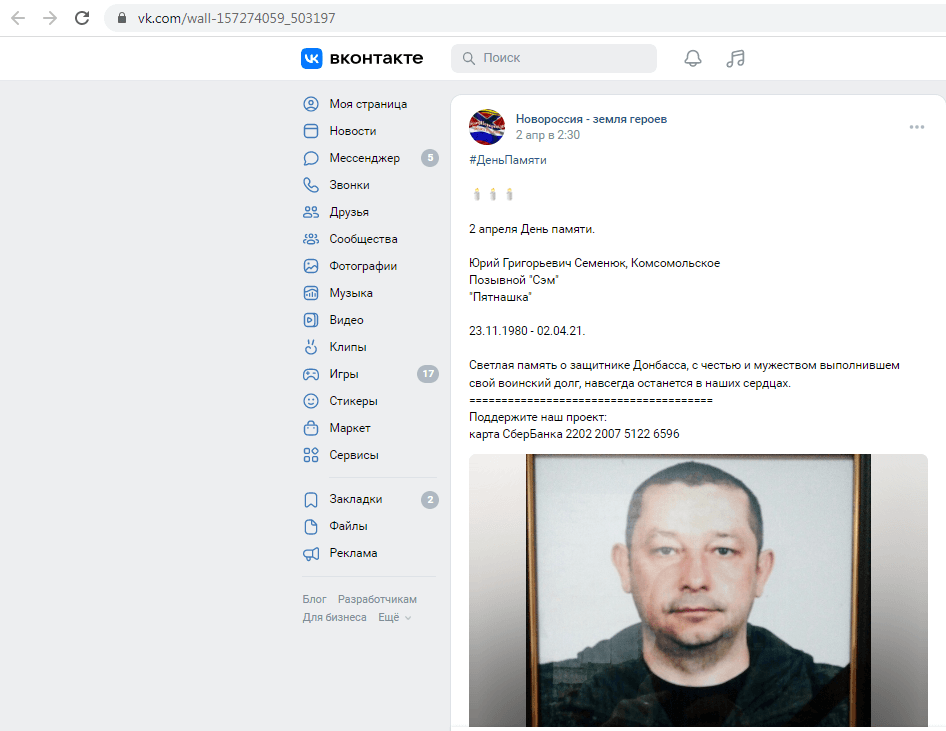The width and height of the screenshot is (946, 731).
Task: Click the community avatar image
Action: click(x=487, y=127)
